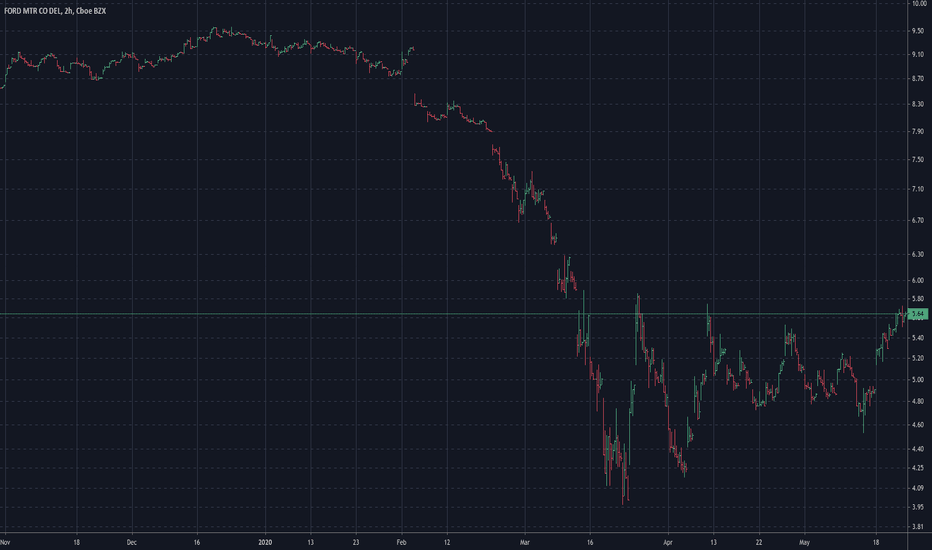This screenshot has height=550, width=932.
Task: Click the 12 date label on time axis
Action: (x=447, y=542)
